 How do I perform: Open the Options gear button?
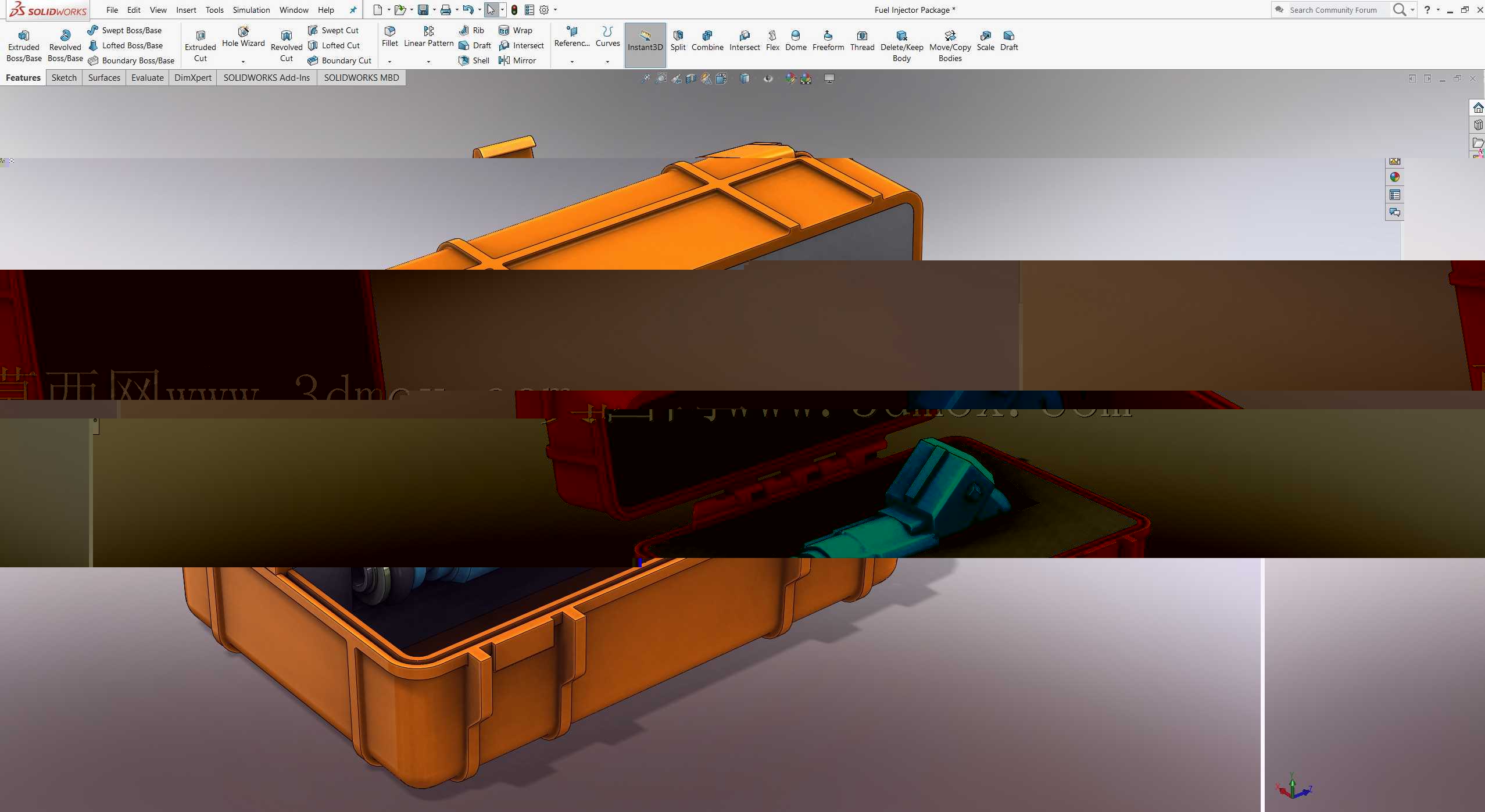(544, 10)
